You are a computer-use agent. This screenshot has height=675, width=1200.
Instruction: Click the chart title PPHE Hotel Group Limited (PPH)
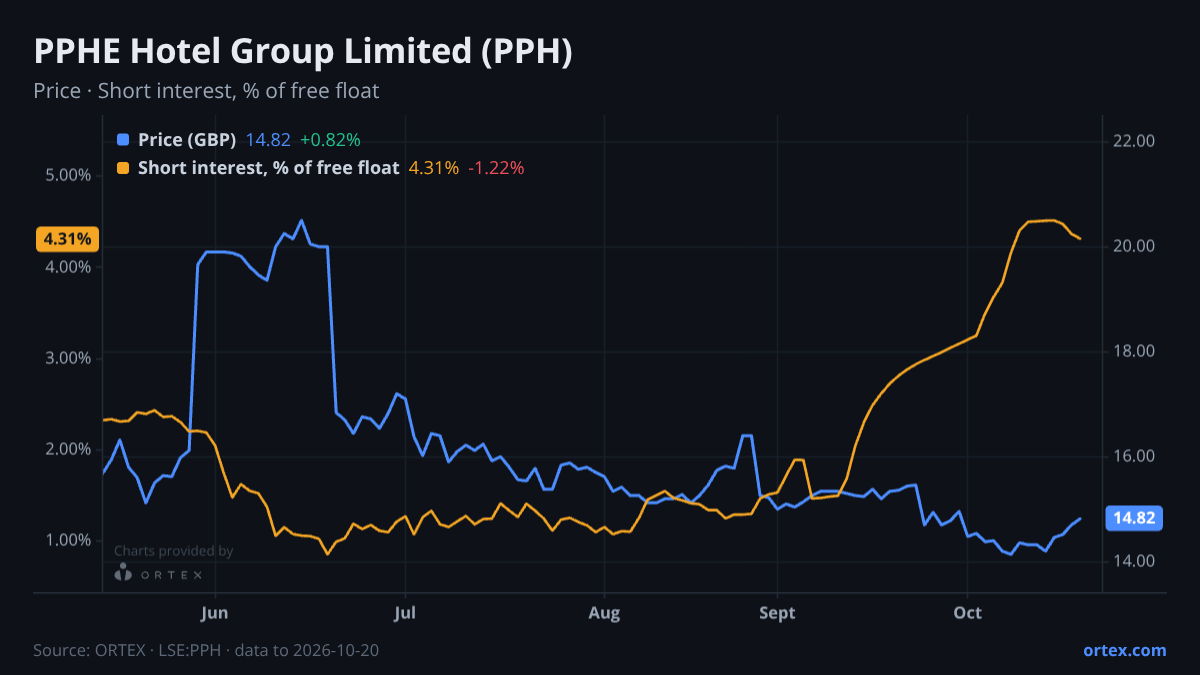coord(303,52)
